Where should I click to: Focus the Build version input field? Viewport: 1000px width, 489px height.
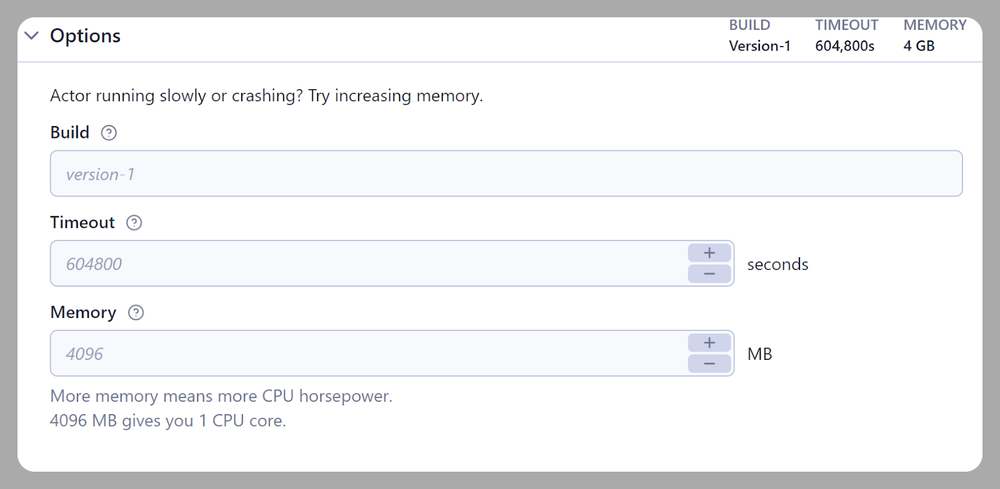[506, 174]
